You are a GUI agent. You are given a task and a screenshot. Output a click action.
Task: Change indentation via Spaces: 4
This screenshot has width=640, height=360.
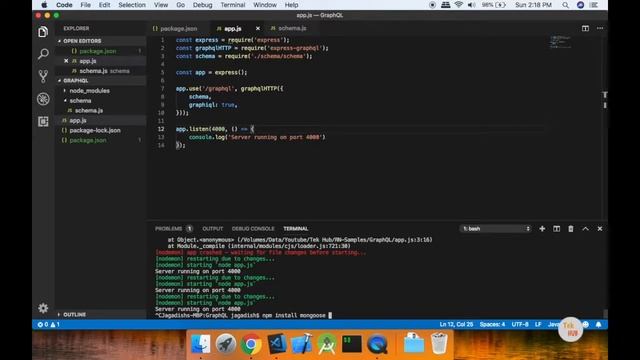[492, 324]
